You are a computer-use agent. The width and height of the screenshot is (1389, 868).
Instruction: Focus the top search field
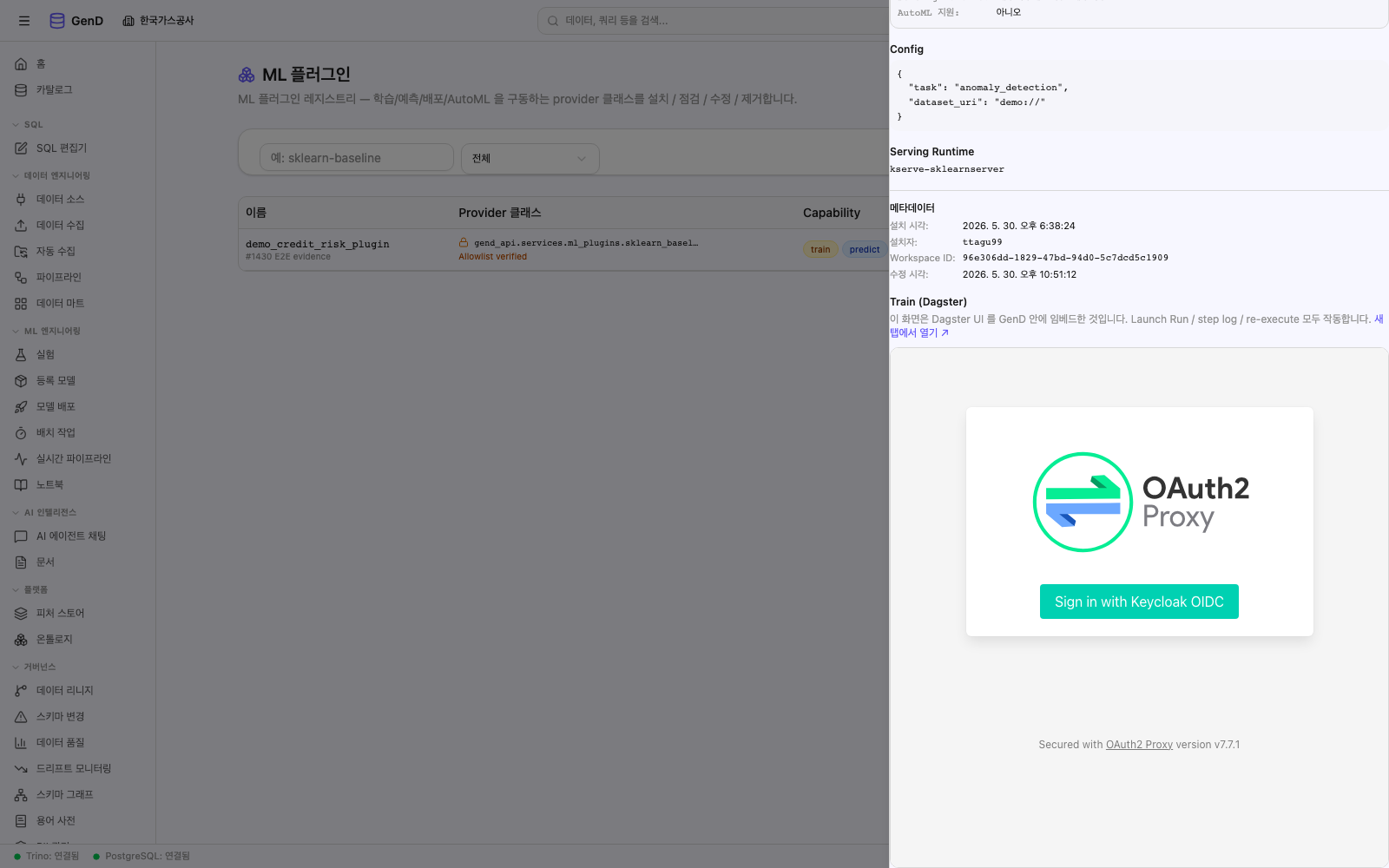[714, 21]
